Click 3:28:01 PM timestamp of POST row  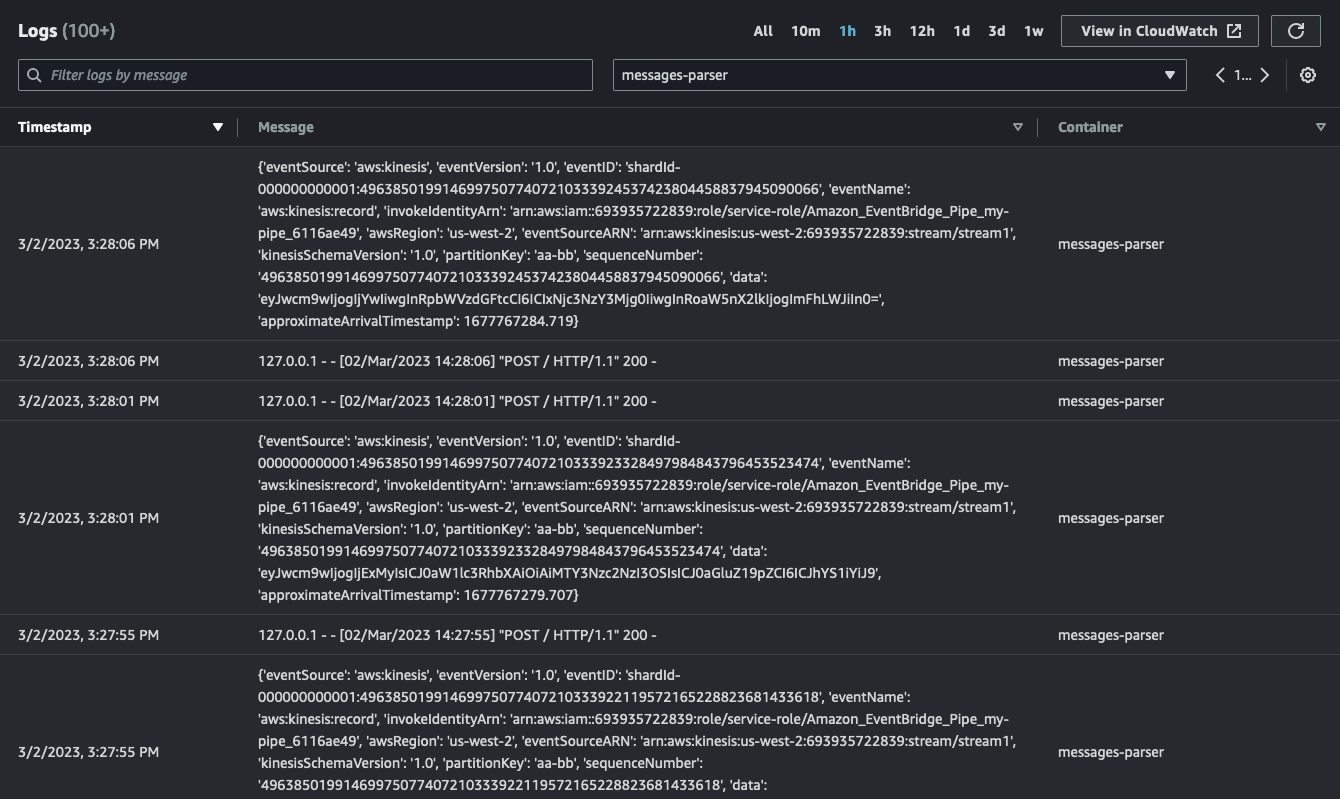point(88,401)
